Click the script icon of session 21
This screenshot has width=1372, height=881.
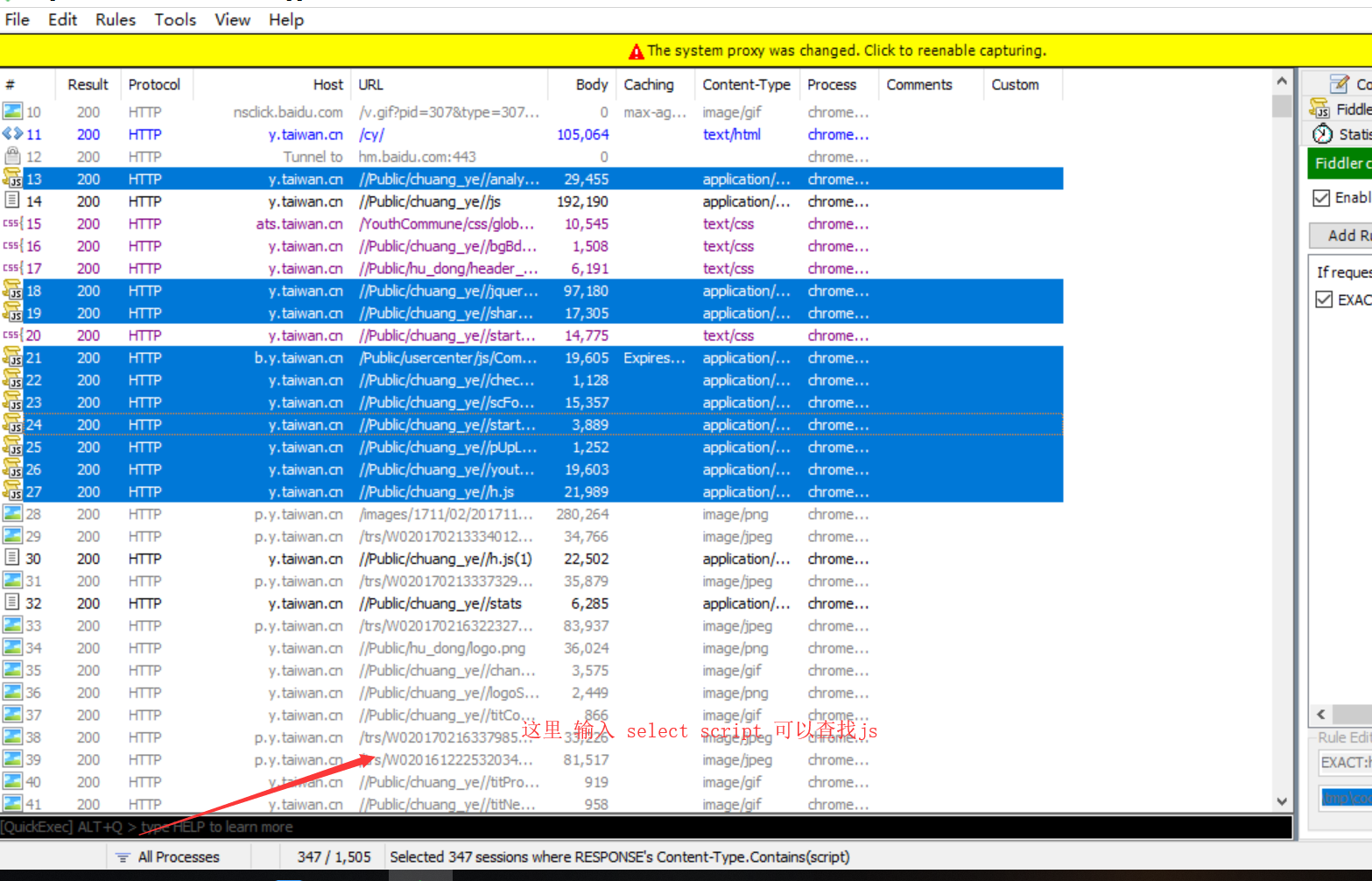[12, 357]
